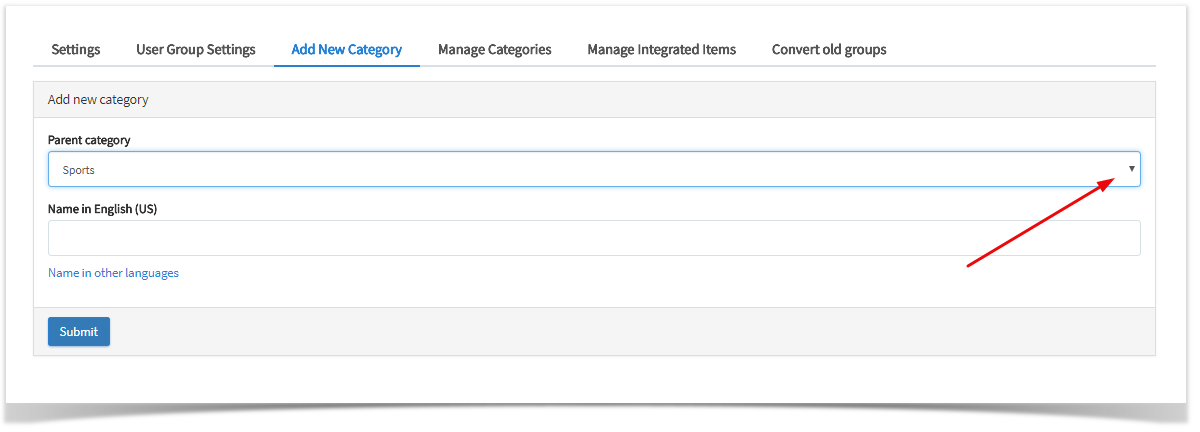The image size is (1200, 432).
Task: Click the blank area under the languages link
Action: tap(594, 294)
